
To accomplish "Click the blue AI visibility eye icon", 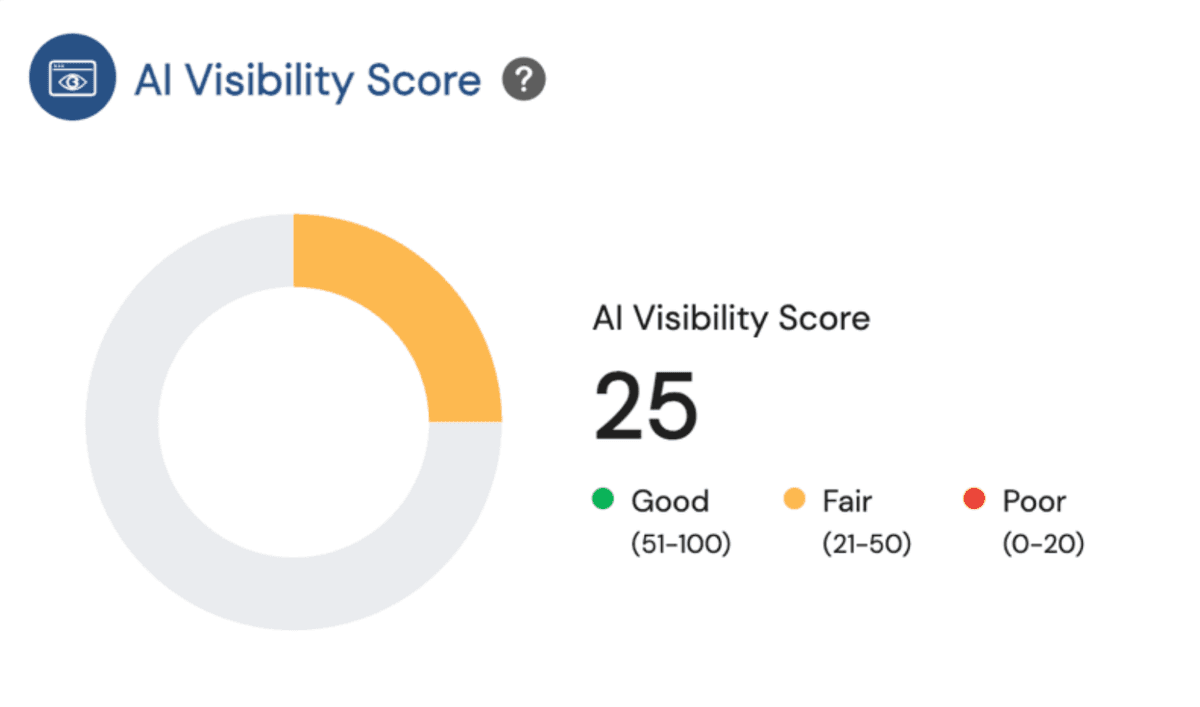I will tap(73, 79).
